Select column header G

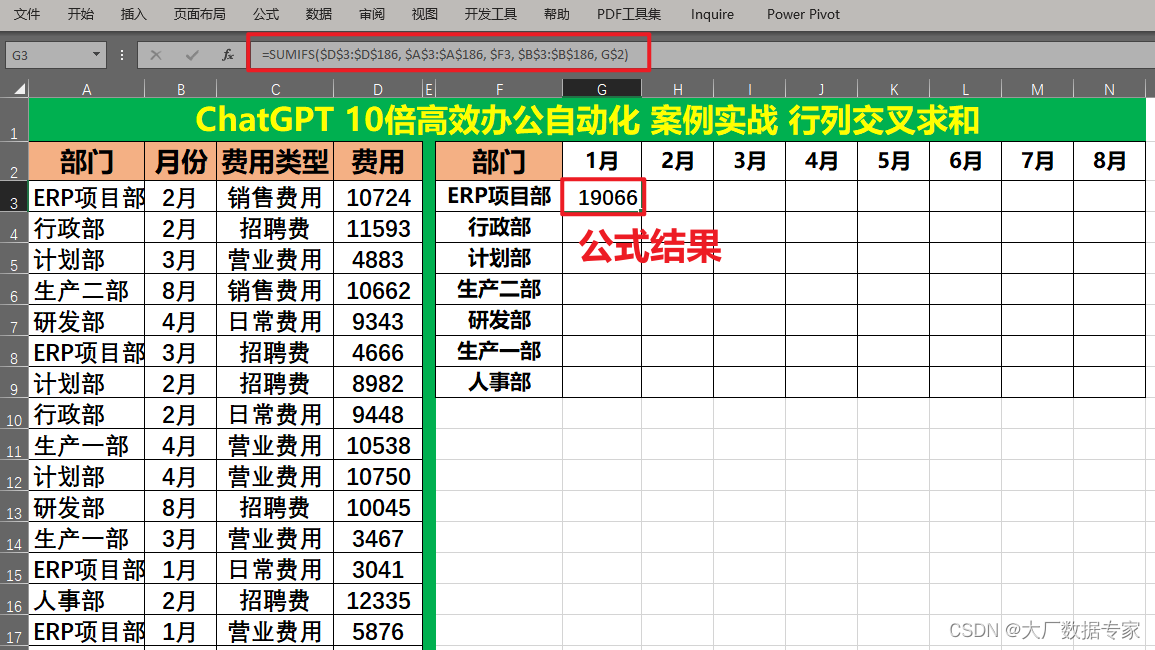(x=602, y=89)
